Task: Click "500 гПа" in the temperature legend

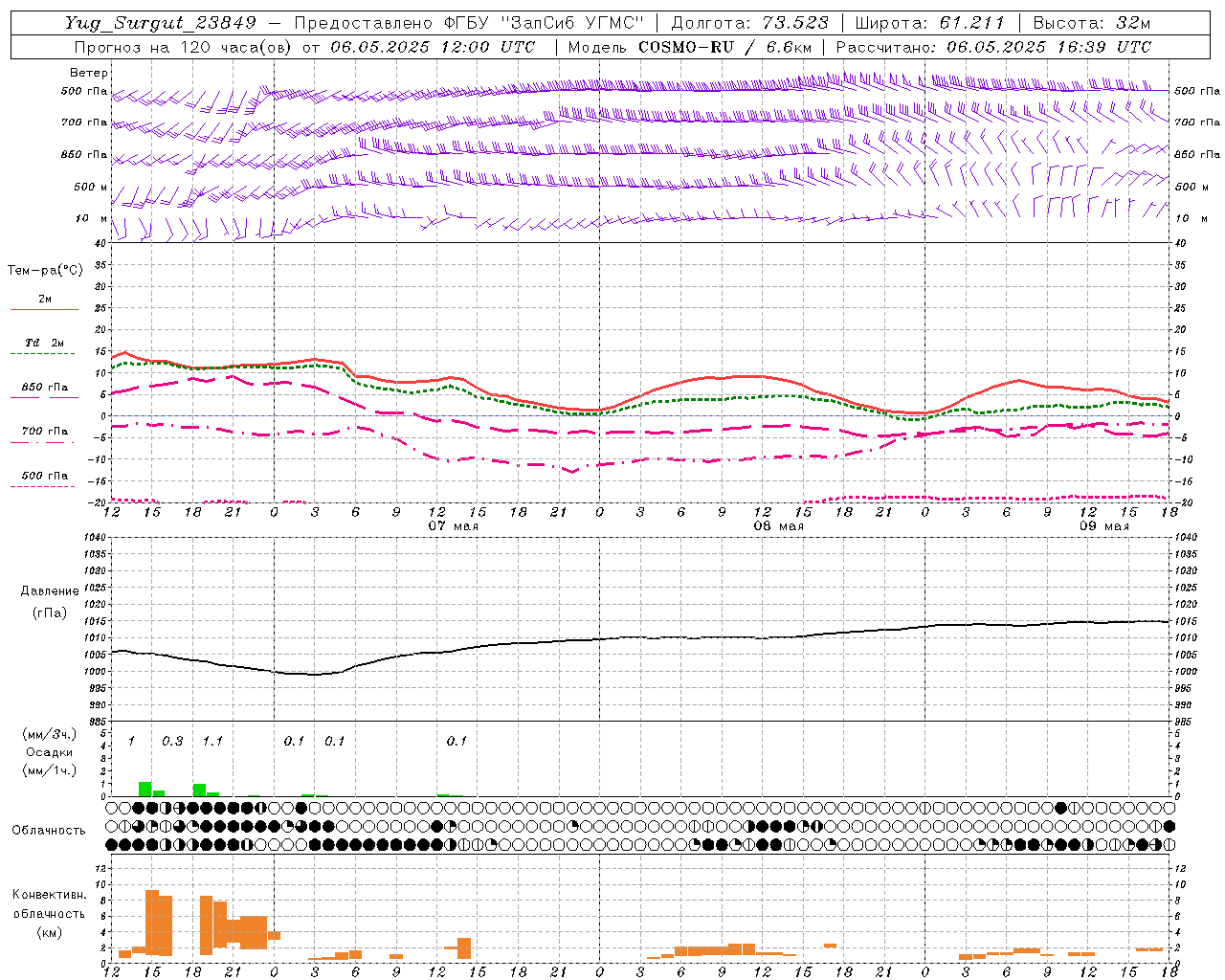Action: [45, 476]
